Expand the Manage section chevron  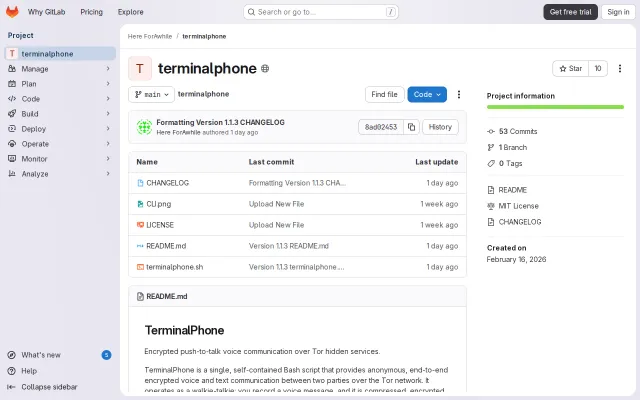click(108, 69)
